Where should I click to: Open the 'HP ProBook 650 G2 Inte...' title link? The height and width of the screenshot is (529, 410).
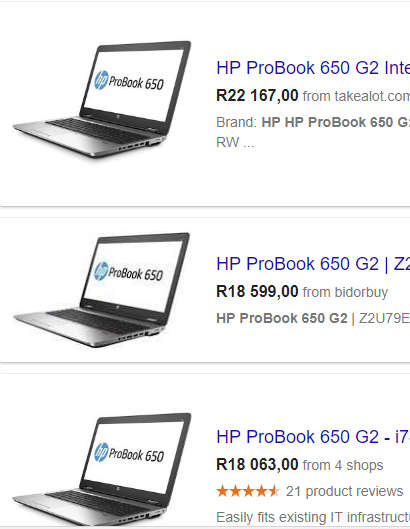pyautogui.click(x=313, y=68)
